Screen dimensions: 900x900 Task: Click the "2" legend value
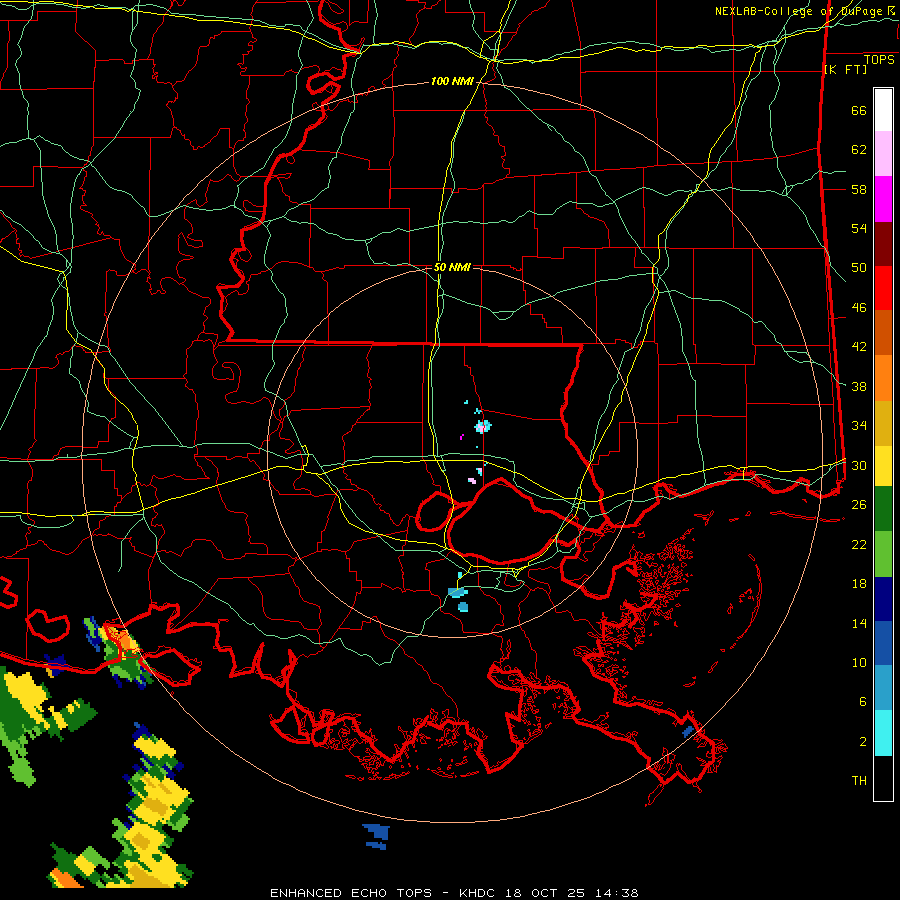[863, 742]
